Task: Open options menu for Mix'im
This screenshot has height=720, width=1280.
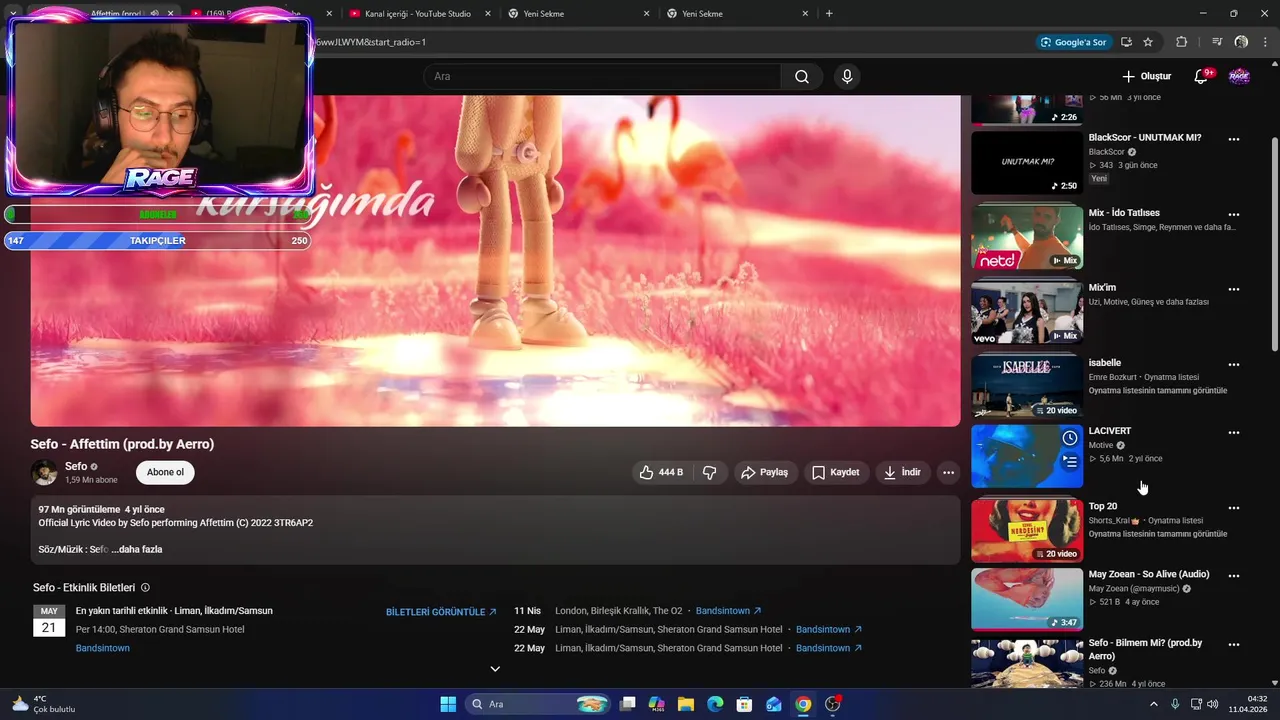Action: click(x=1234, y=289)
